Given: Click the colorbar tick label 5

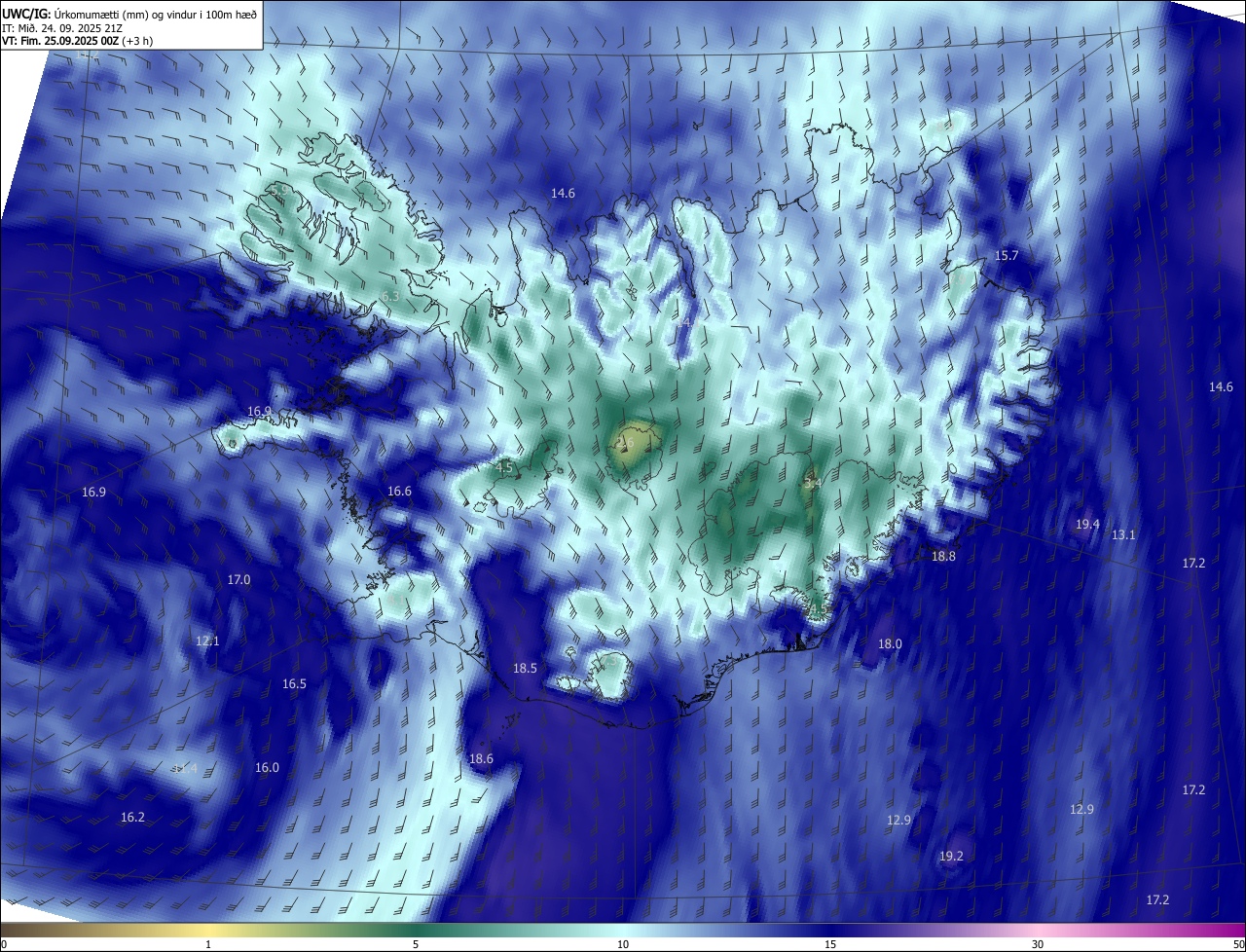Looking at the screenshot, I should (416, 944).
